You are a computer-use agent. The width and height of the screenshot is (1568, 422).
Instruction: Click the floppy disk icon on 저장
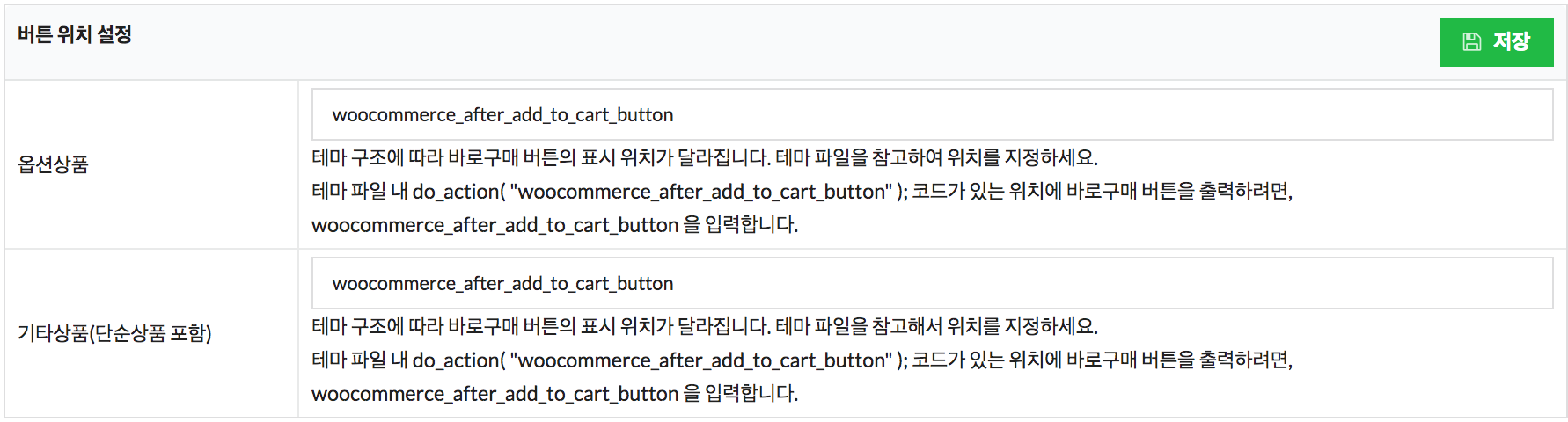[x=1471, y=41]
